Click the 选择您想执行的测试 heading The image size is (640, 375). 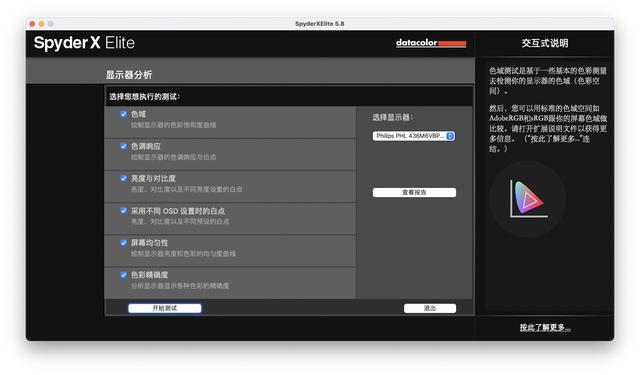coord(144,97)
